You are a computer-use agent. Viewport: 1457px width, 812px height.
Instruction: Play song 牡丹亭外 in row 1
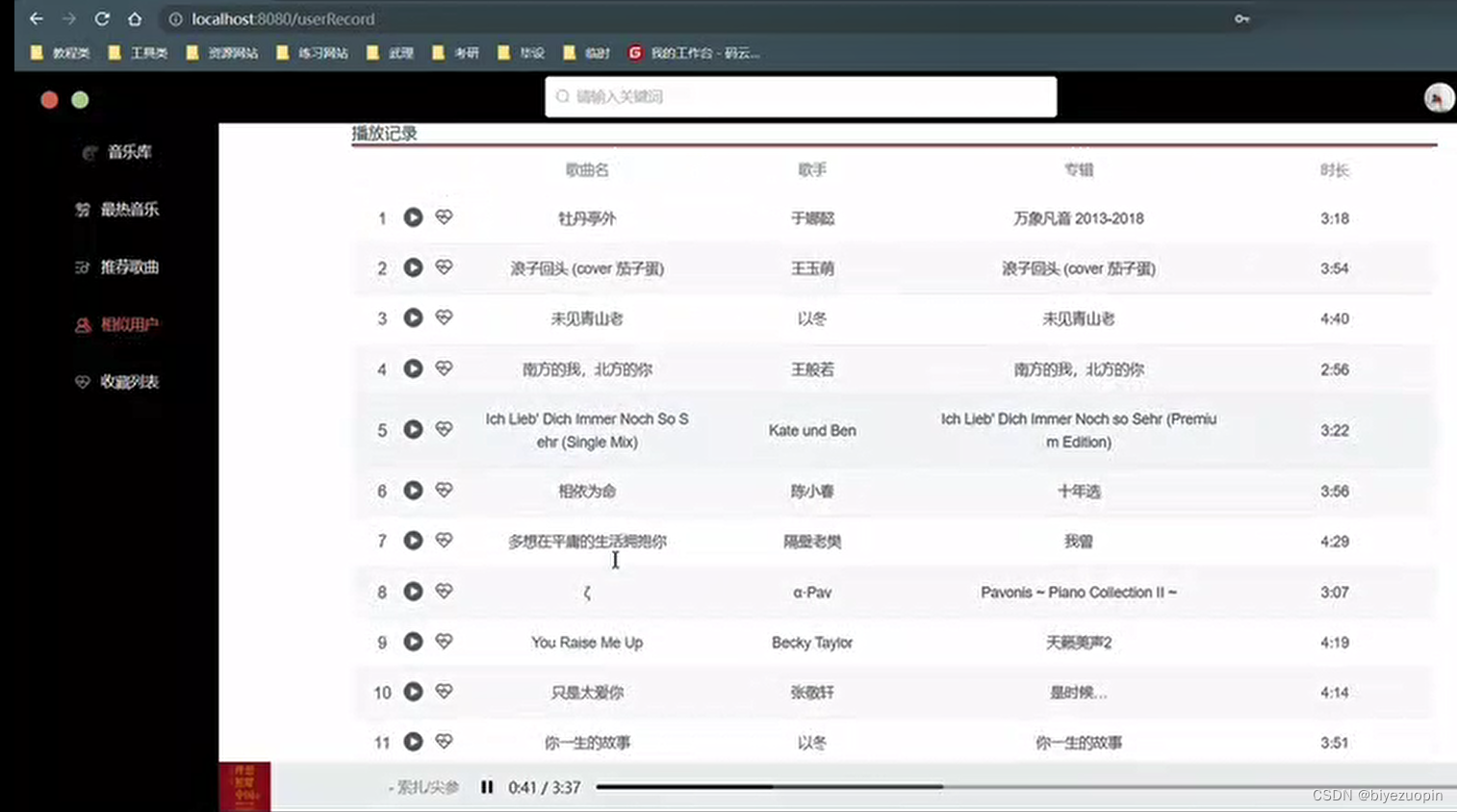[413, 217]
